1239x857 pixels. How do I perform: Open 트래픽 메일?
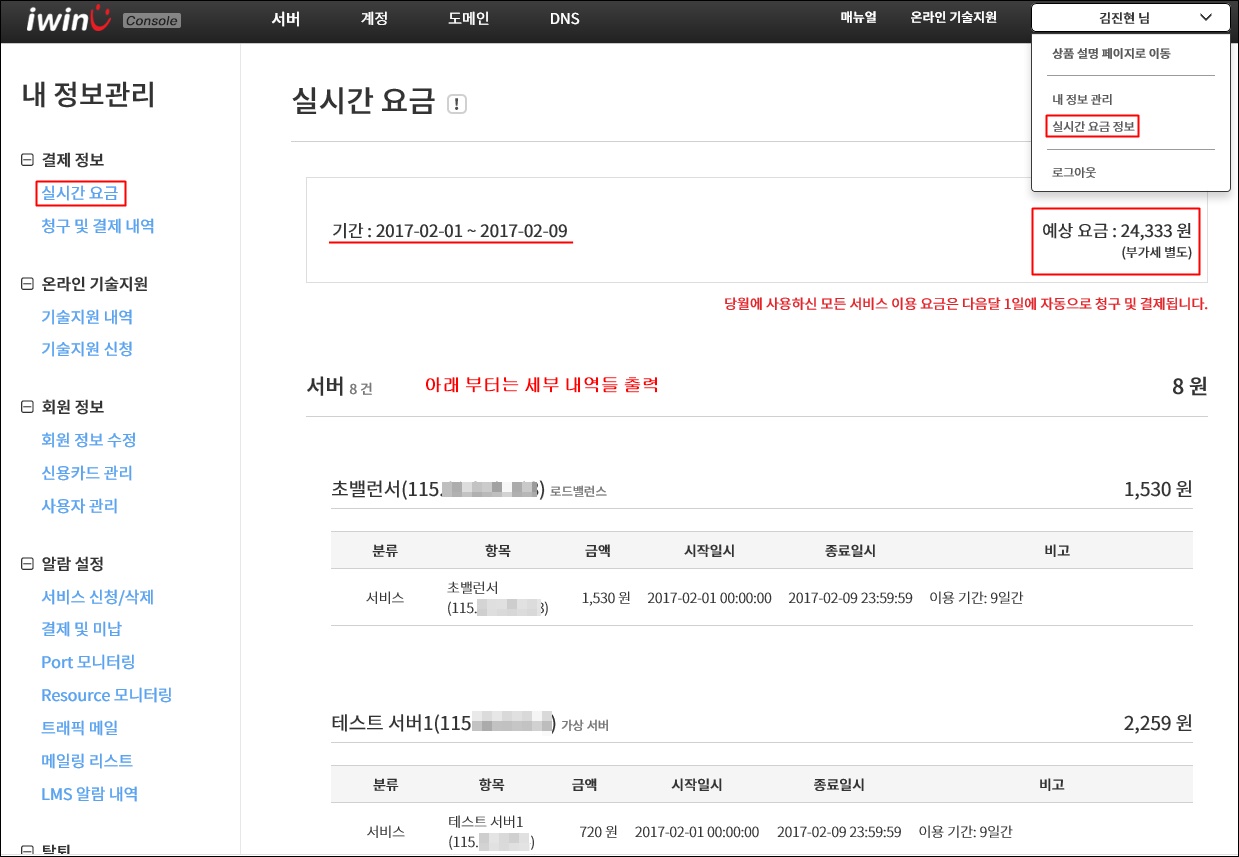pyautogui.click(x=80, y=728)
